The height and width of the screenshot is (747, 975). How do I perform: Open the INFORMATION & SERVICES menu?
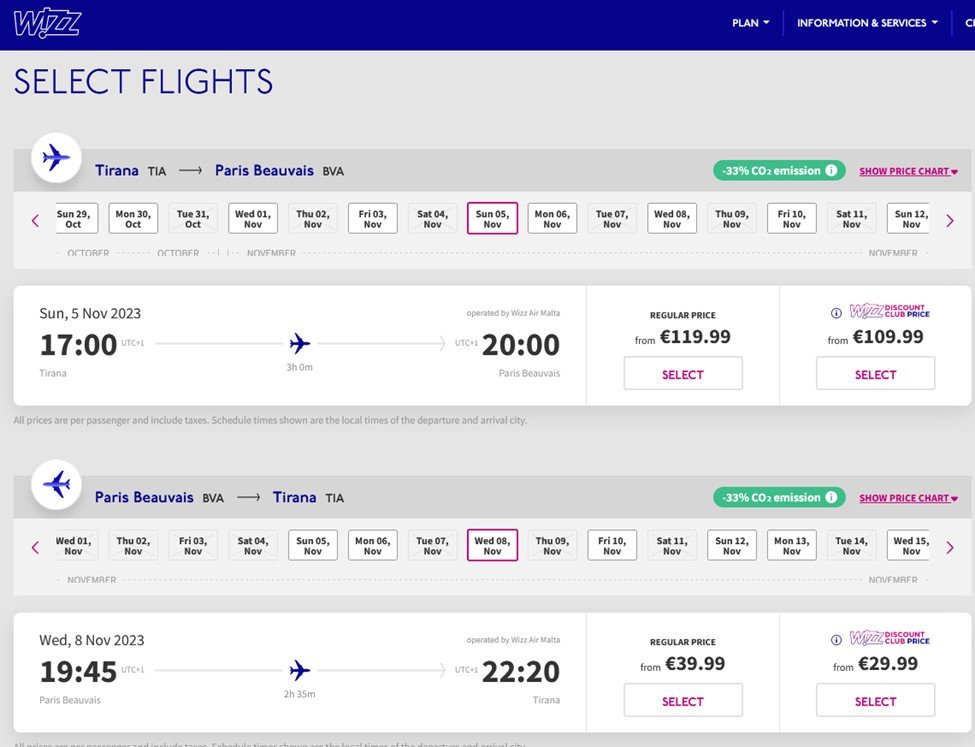(x=867, y=23)
